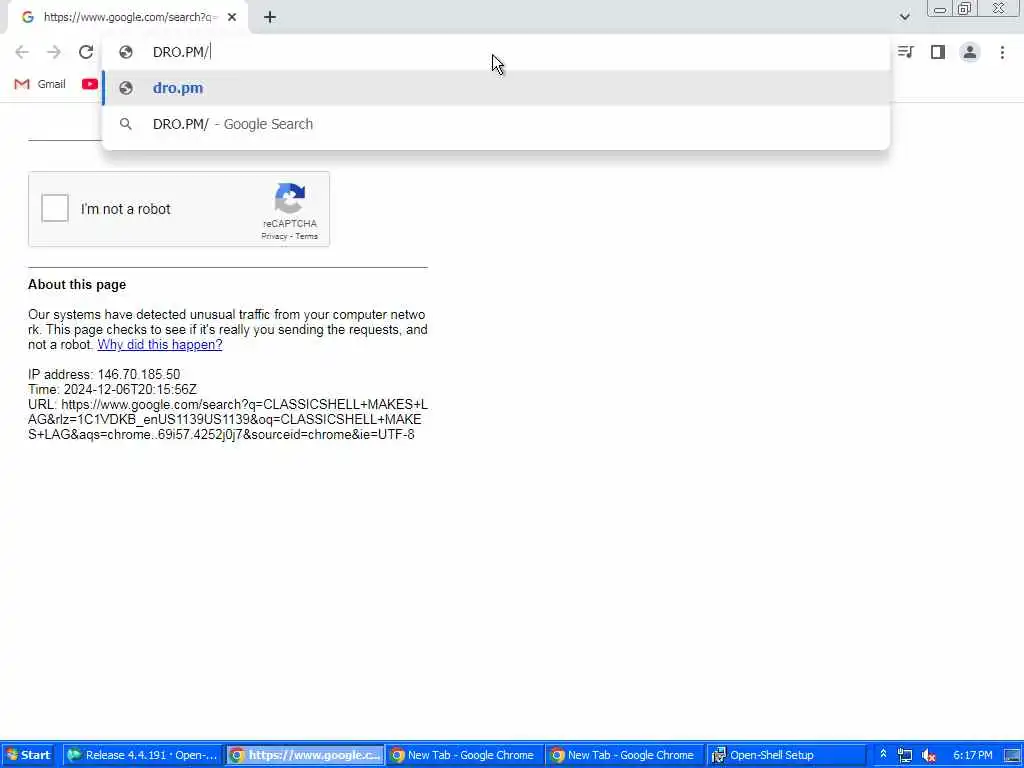Go forward with the forward arrow

coord(54,52)
